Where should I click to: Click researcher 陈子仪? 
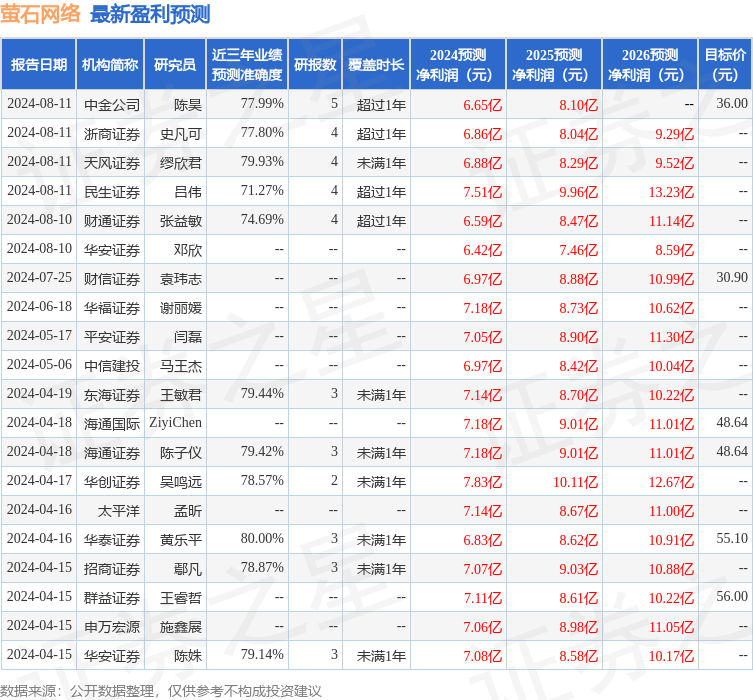click(181, 453)
